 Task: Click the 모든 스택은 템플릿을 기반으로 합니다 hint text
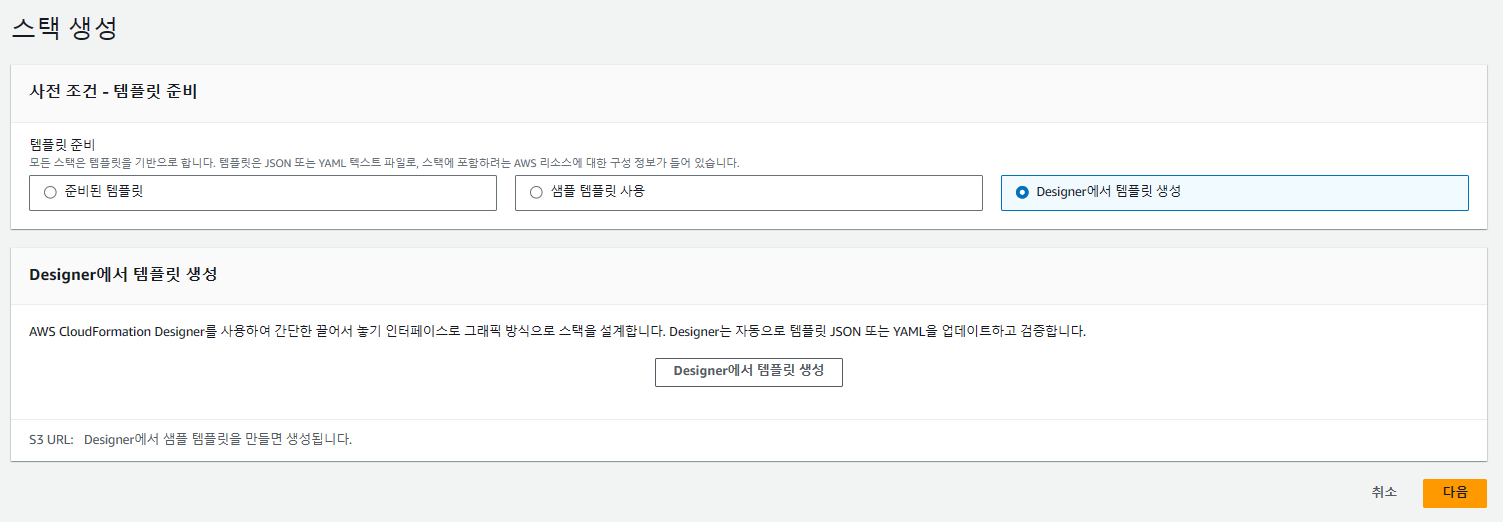tap(384, 162)
